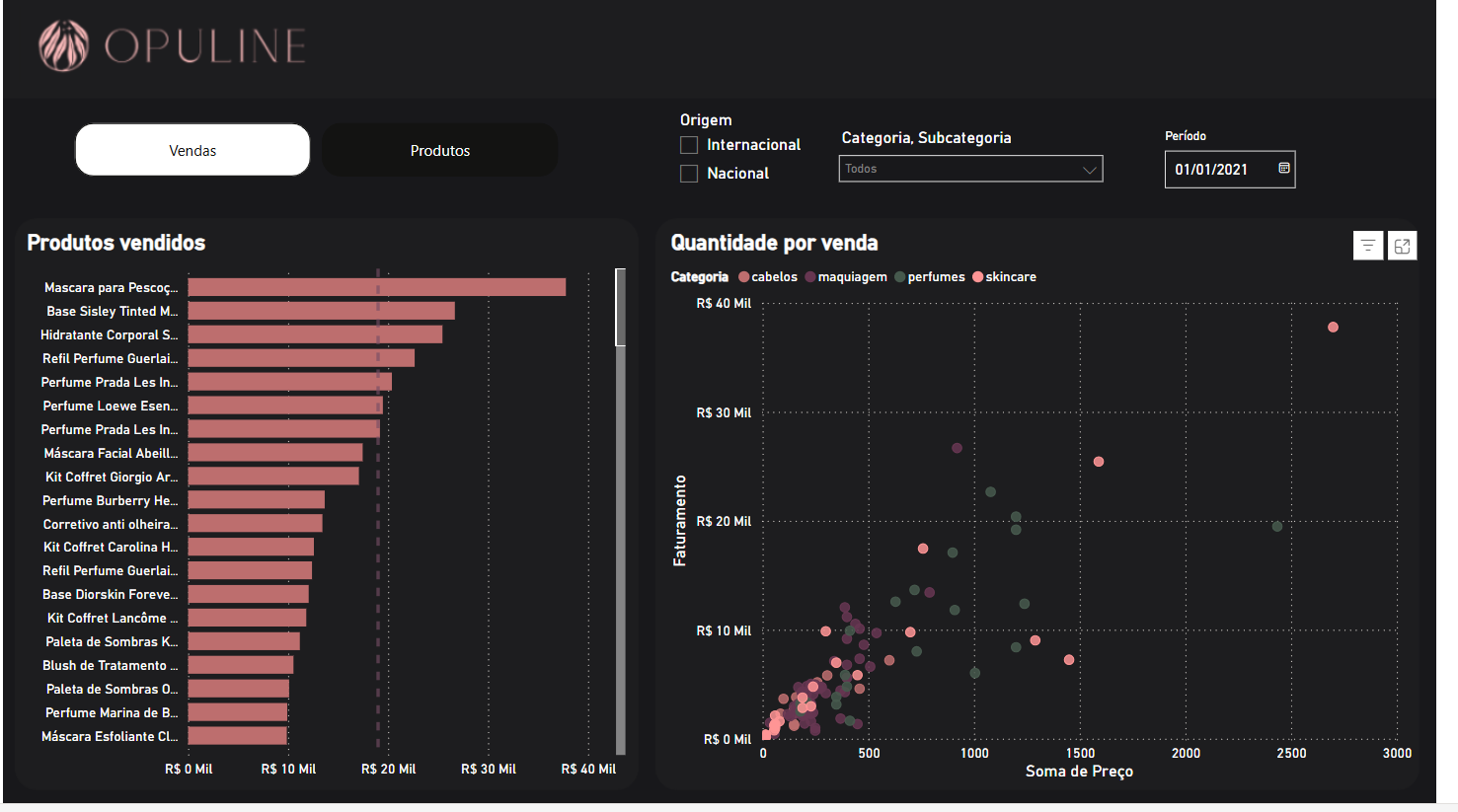Select the Base Sisley Tinted M... bar

point(322,311)
